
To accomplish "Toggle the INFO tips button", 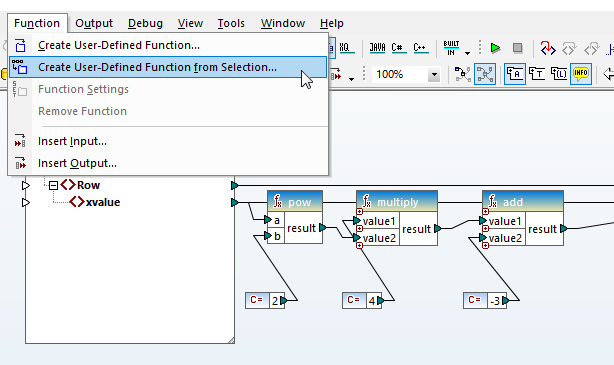I will pyautogui.click(x=581, y=74).
